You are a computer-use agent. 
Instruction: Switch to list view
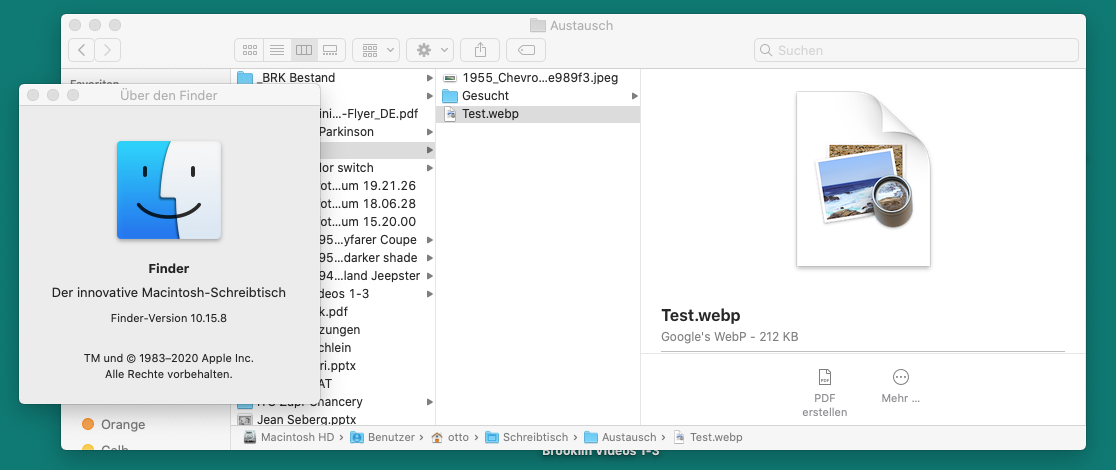tap(276, 49)
